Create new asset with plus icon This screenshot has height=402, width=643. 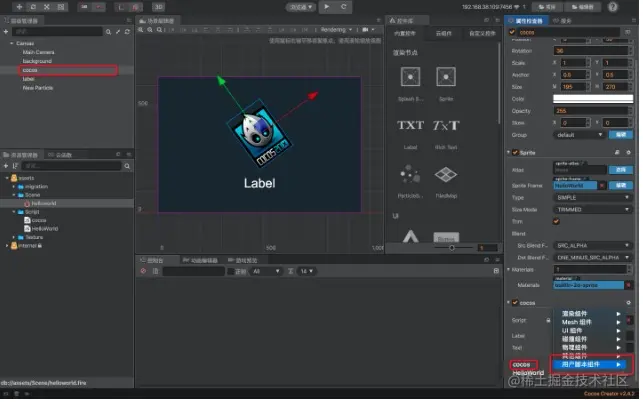6,166
